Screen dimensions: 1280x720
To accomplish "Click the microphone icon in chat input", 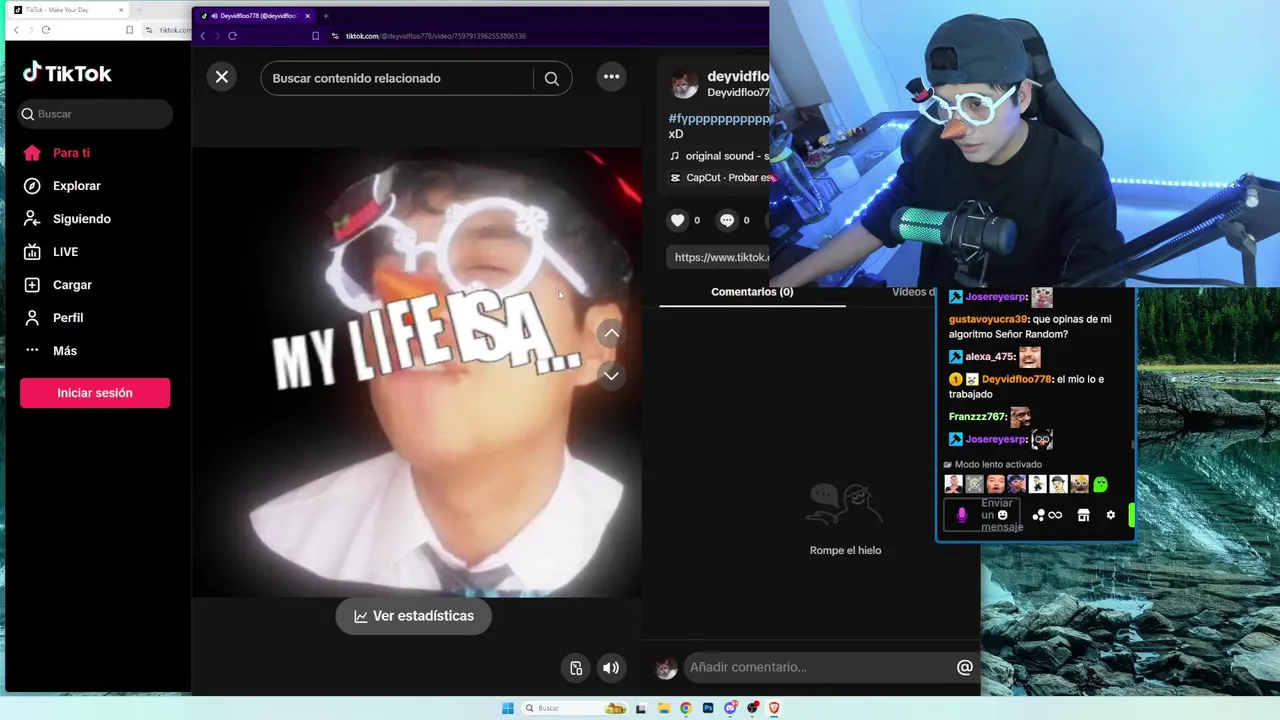I will coord(962,515).
